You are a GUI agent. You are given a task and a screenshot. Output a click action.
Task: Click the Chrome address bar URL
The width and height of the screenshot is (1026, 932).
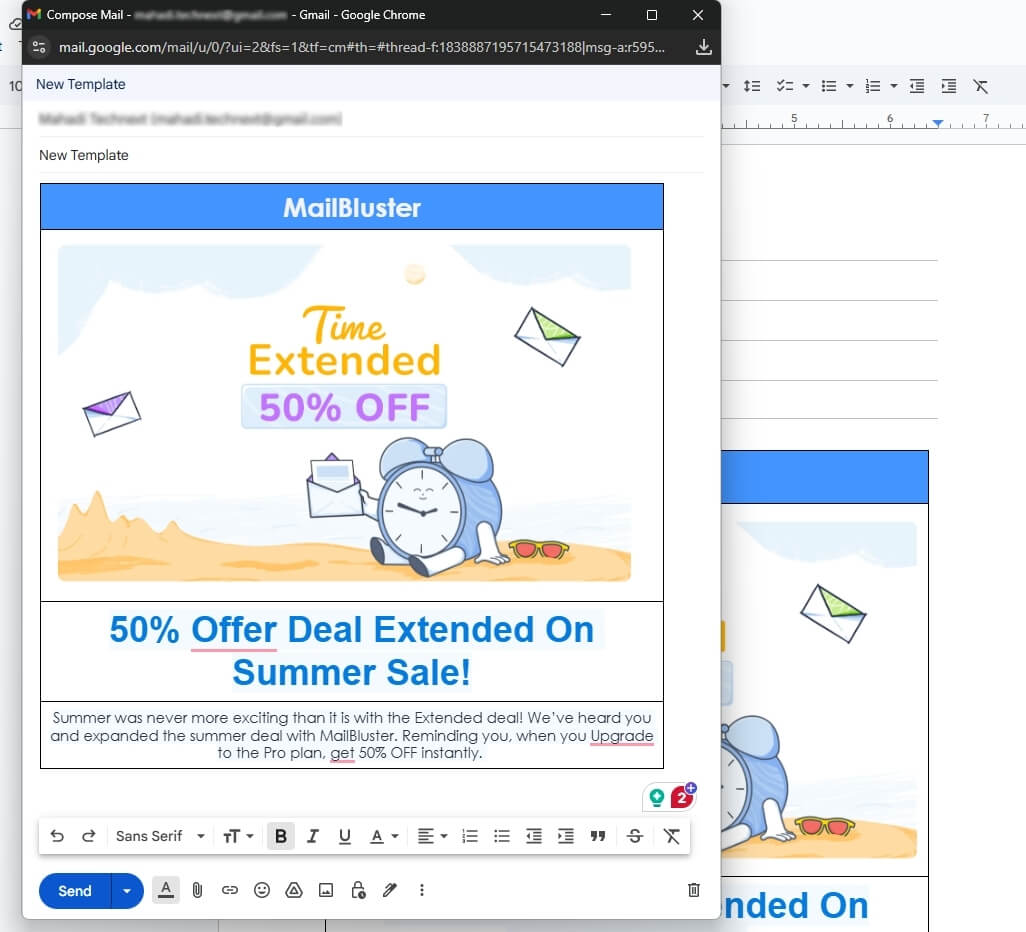click(362, 47)
